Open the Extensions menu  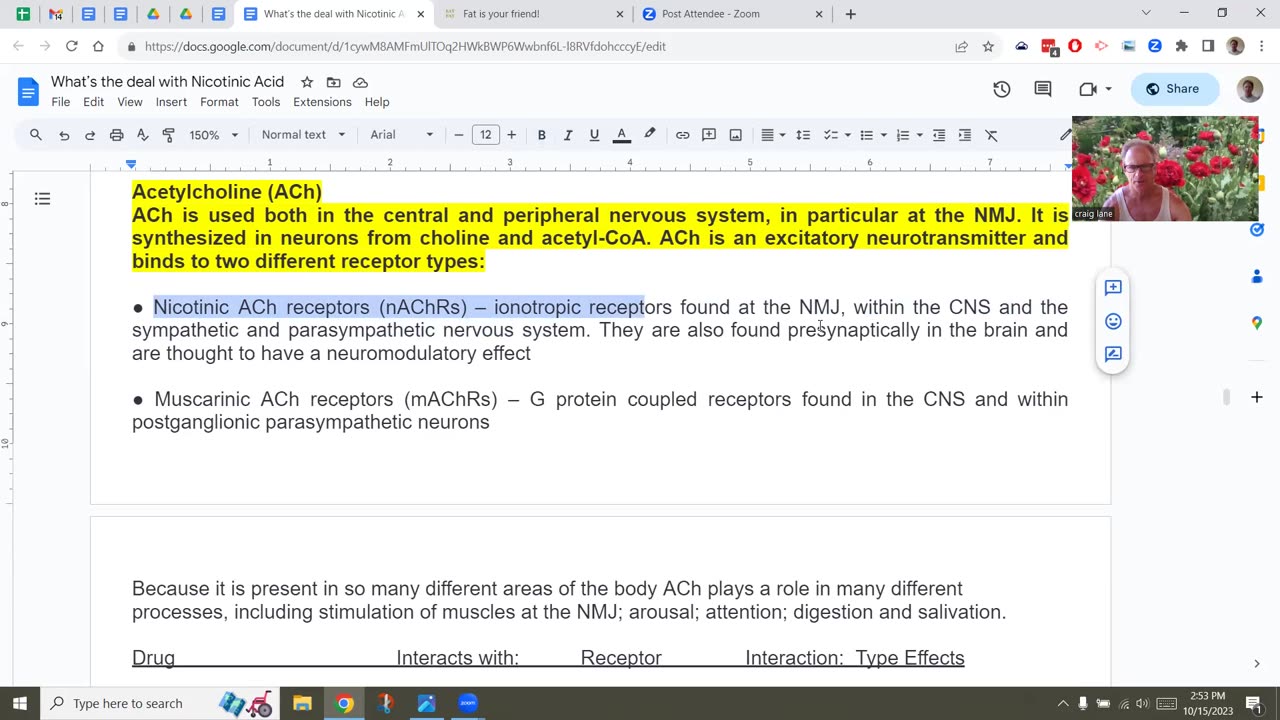coord(322,102)
